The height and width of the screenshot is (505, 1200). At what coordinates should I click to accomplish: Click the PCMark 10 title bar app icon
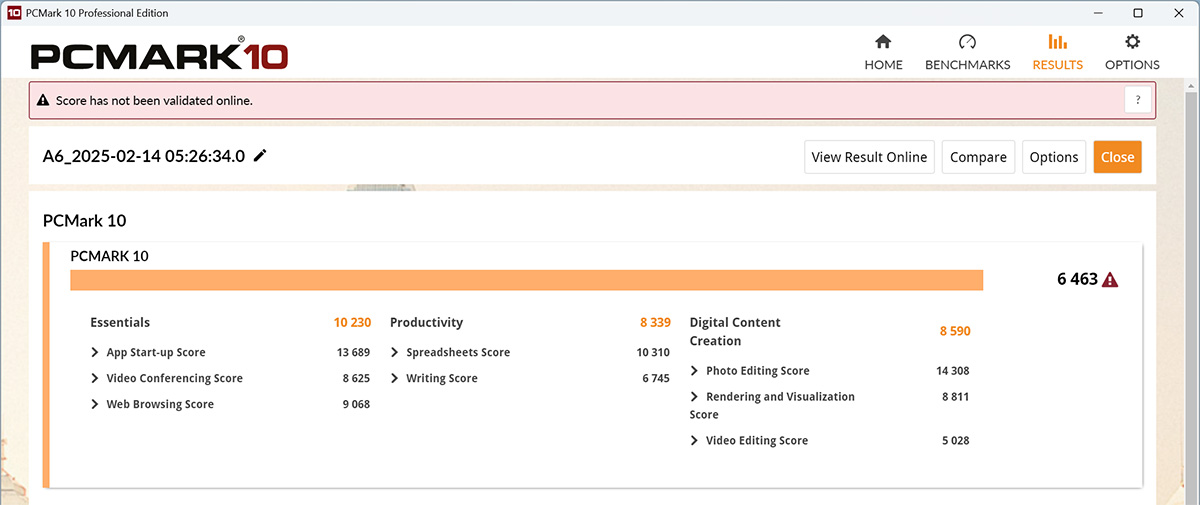14,13
